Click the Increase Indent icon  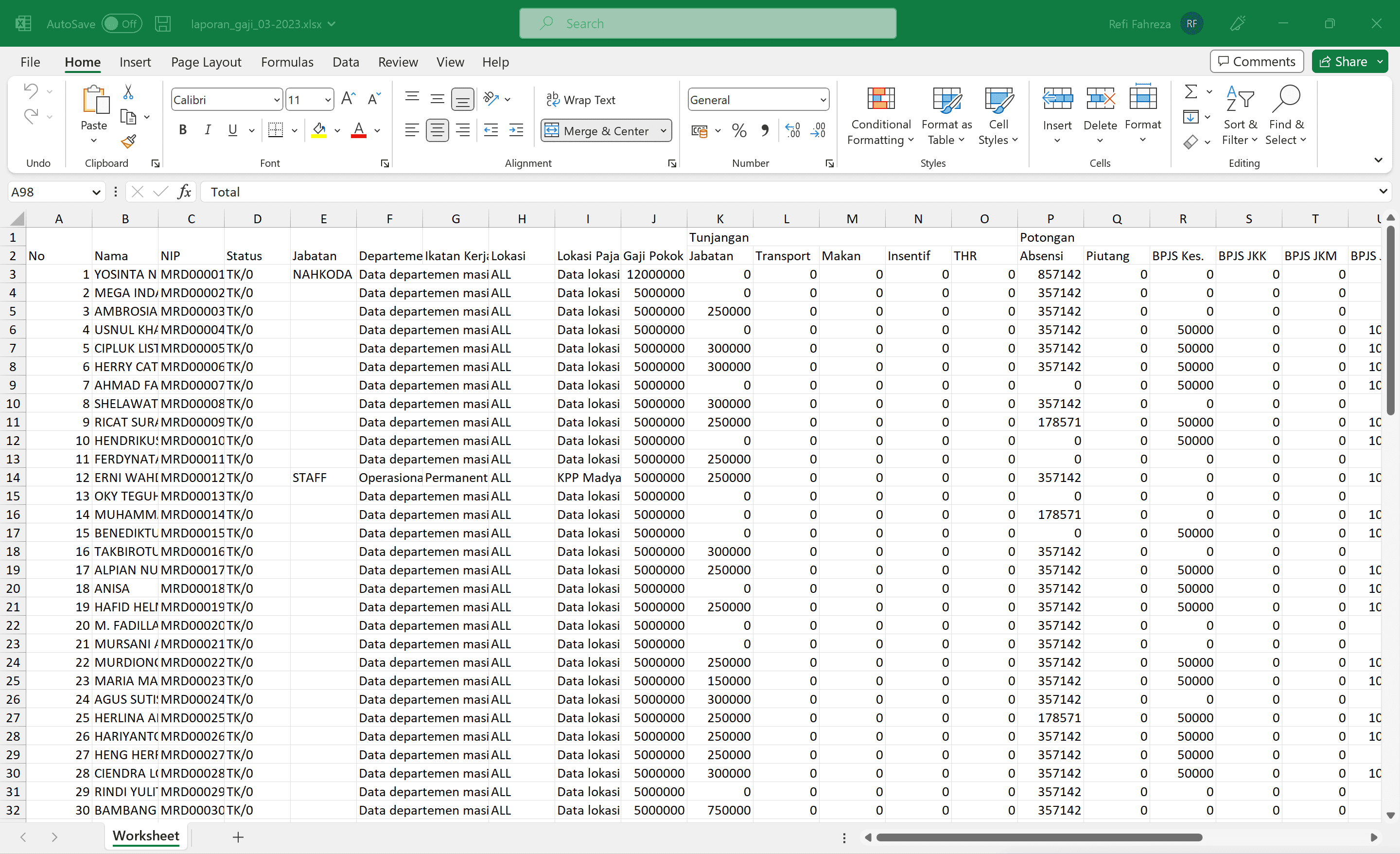click(x=516, y=131)
